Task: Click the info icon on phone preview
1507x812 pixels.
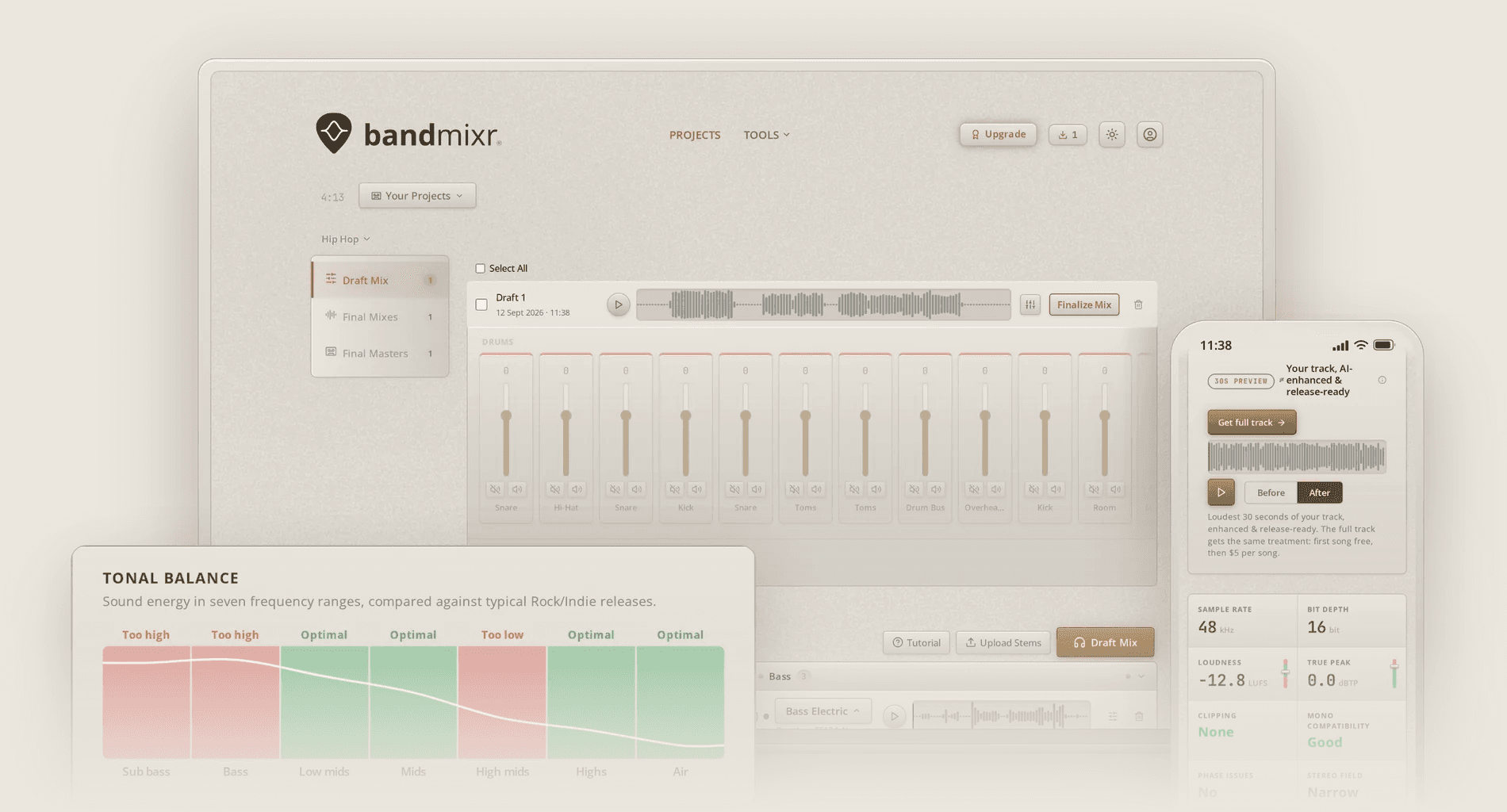Action: point(1382,381)
